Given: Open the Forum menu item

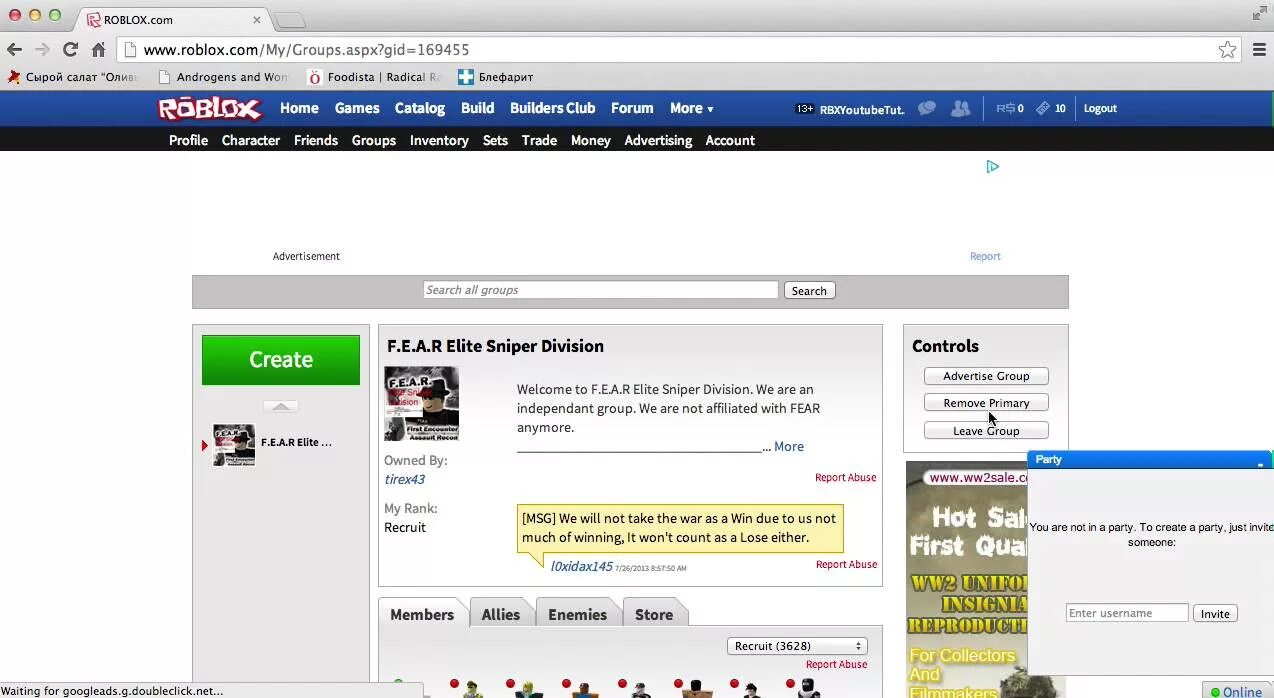Looking at the screenshot, I should [x=632, y=108].
